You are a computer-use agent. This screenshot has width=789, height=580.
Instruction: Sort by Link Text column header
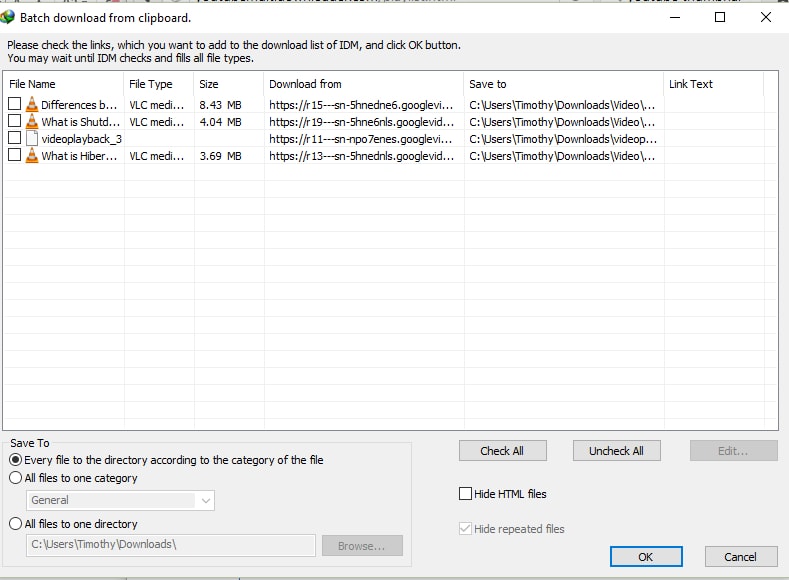point(714,84)
